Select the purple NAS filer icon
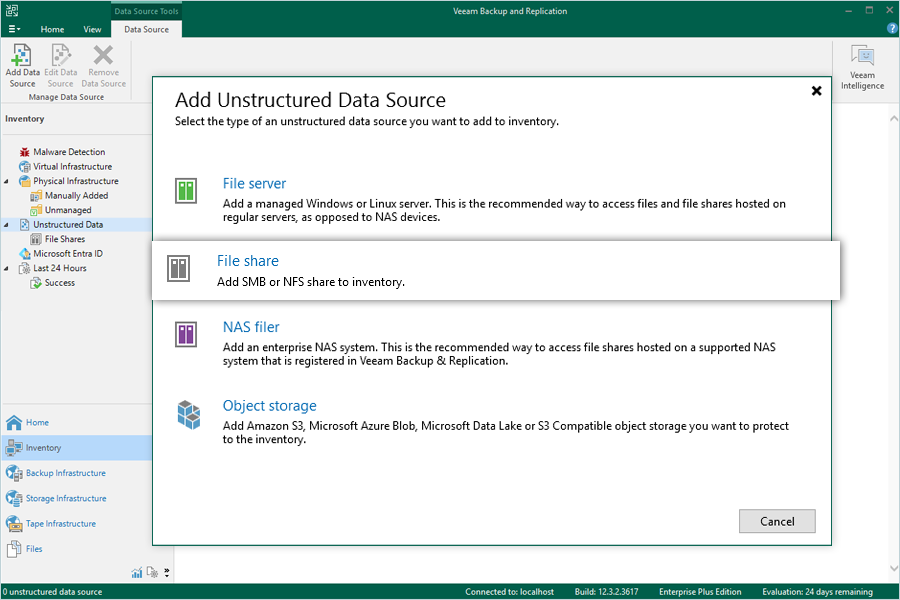900x600 pixels. [186, 334]
